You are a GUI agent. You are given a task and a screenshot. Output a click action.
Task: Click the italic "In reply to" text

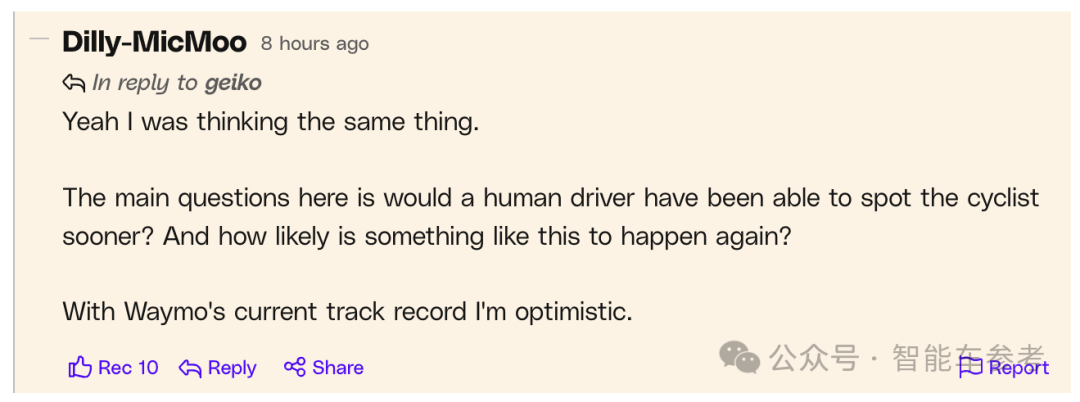tap(146, 83)
